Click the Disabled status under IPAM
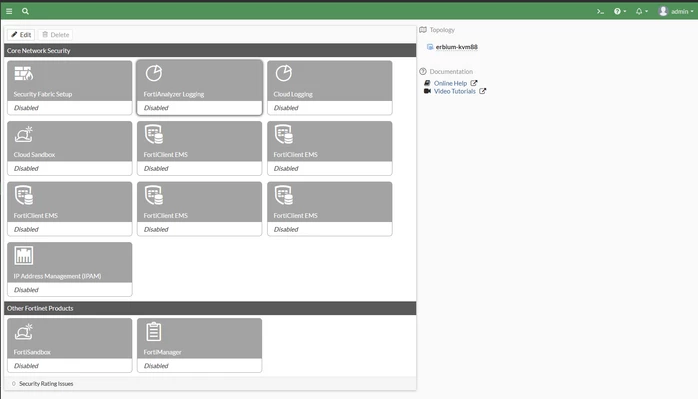The height and width of the screenshot is (399, 698). click(26, 290)
